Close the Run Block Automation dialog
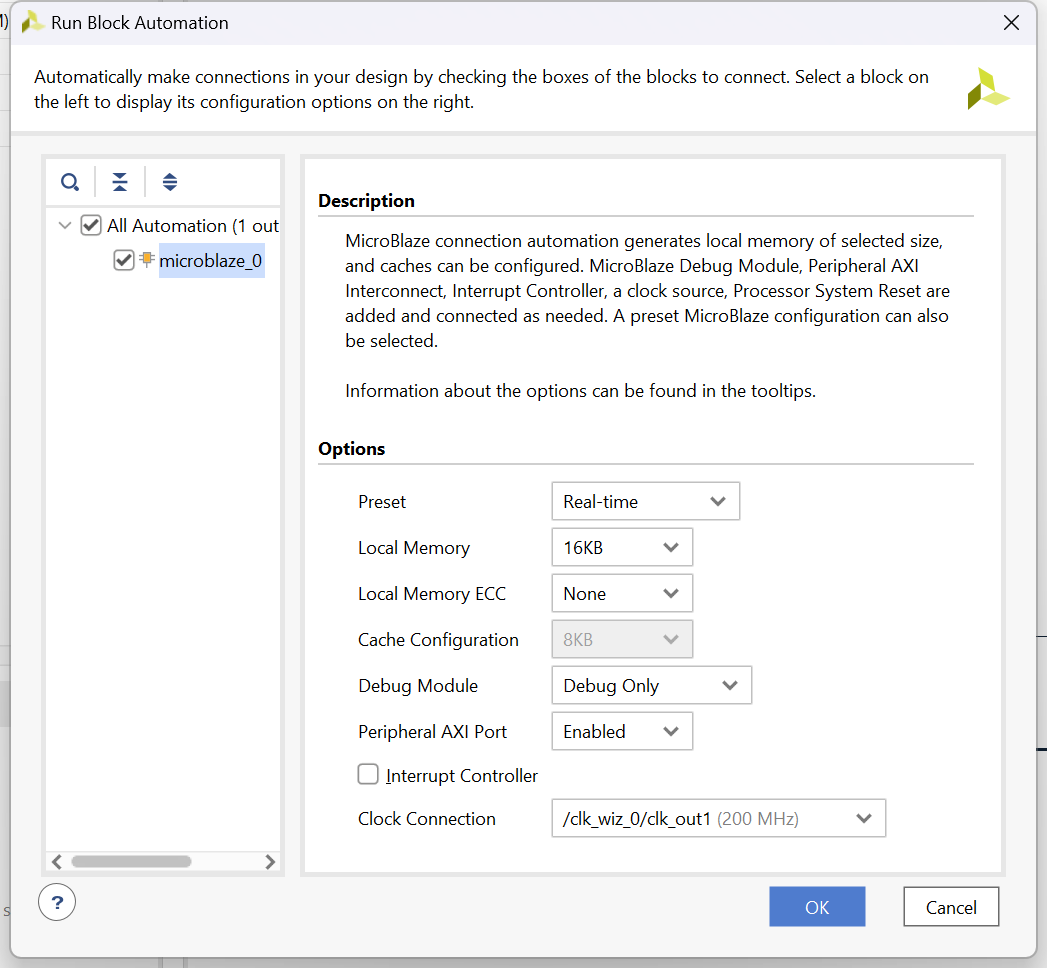 1011,23
